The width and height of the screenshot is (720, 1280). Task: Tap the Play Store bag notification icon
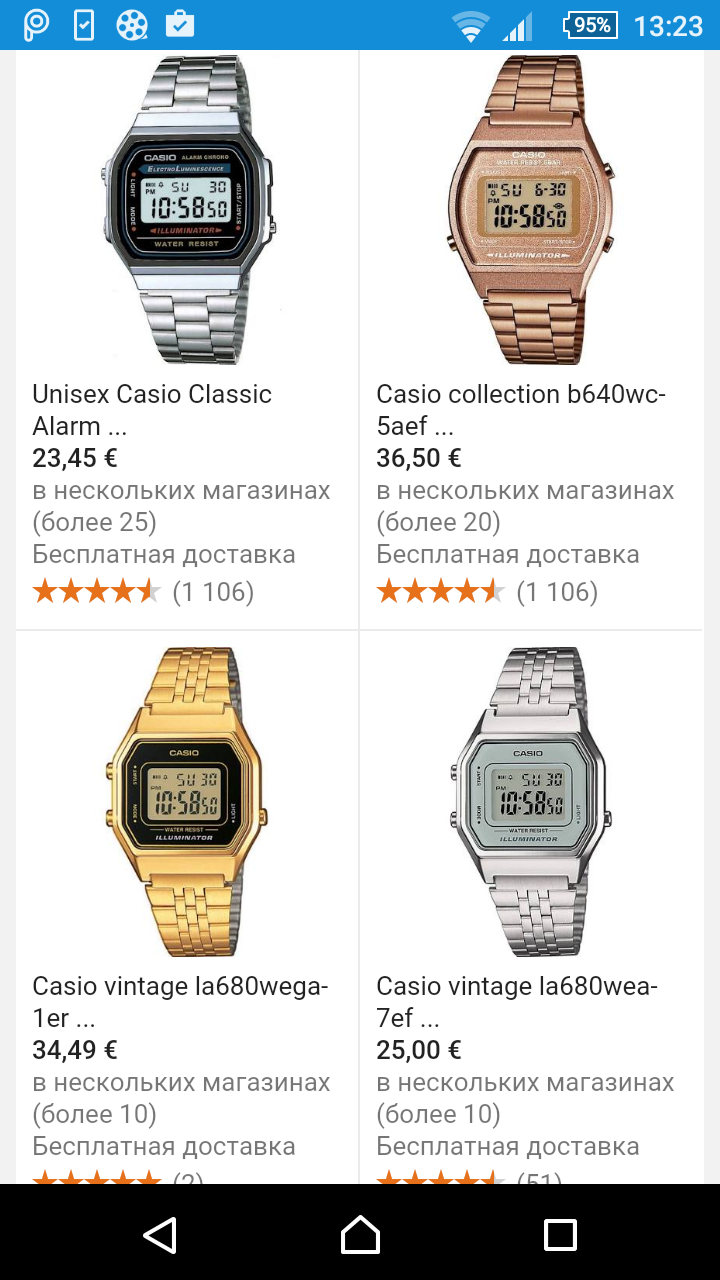tap(180, 24)
